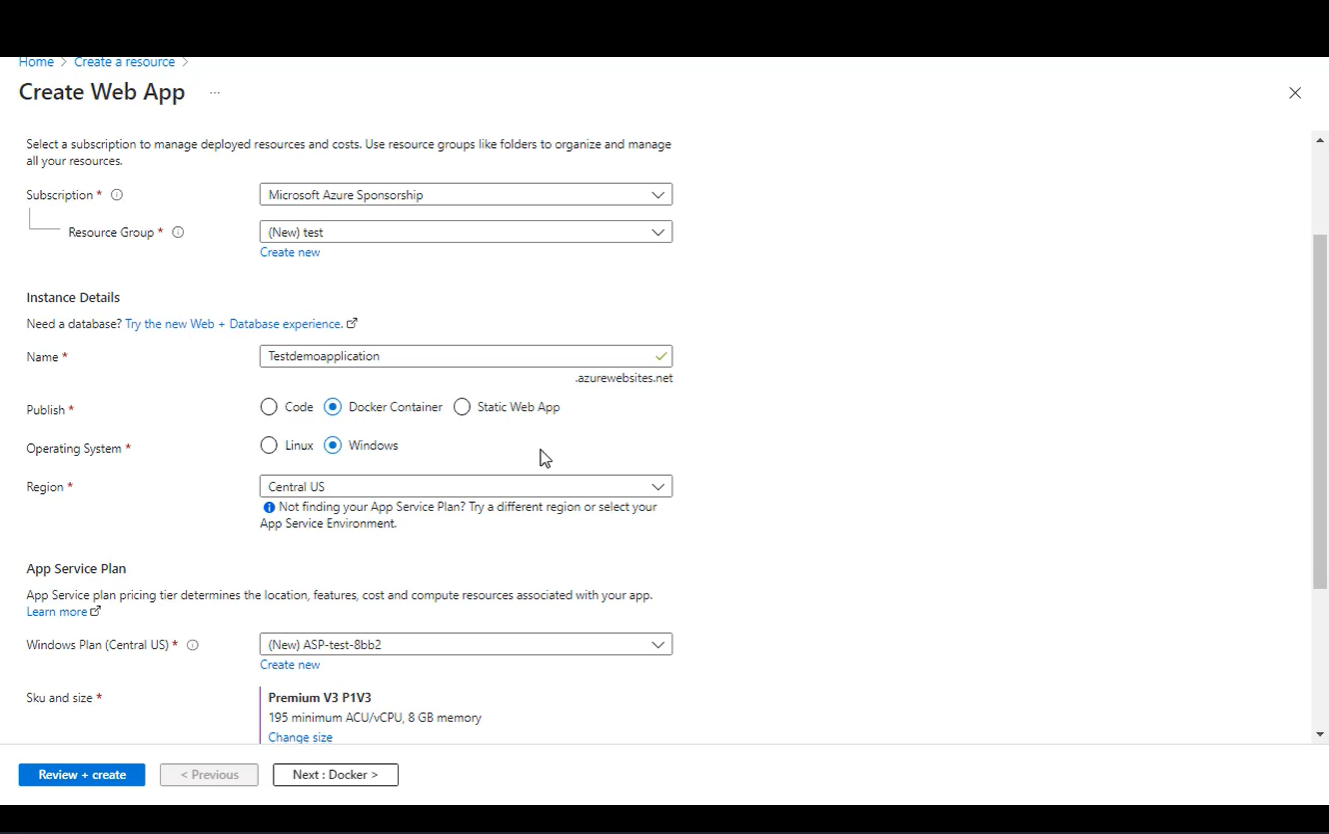Open the ellipsis menu beside Create Web App

coord(214,92)
